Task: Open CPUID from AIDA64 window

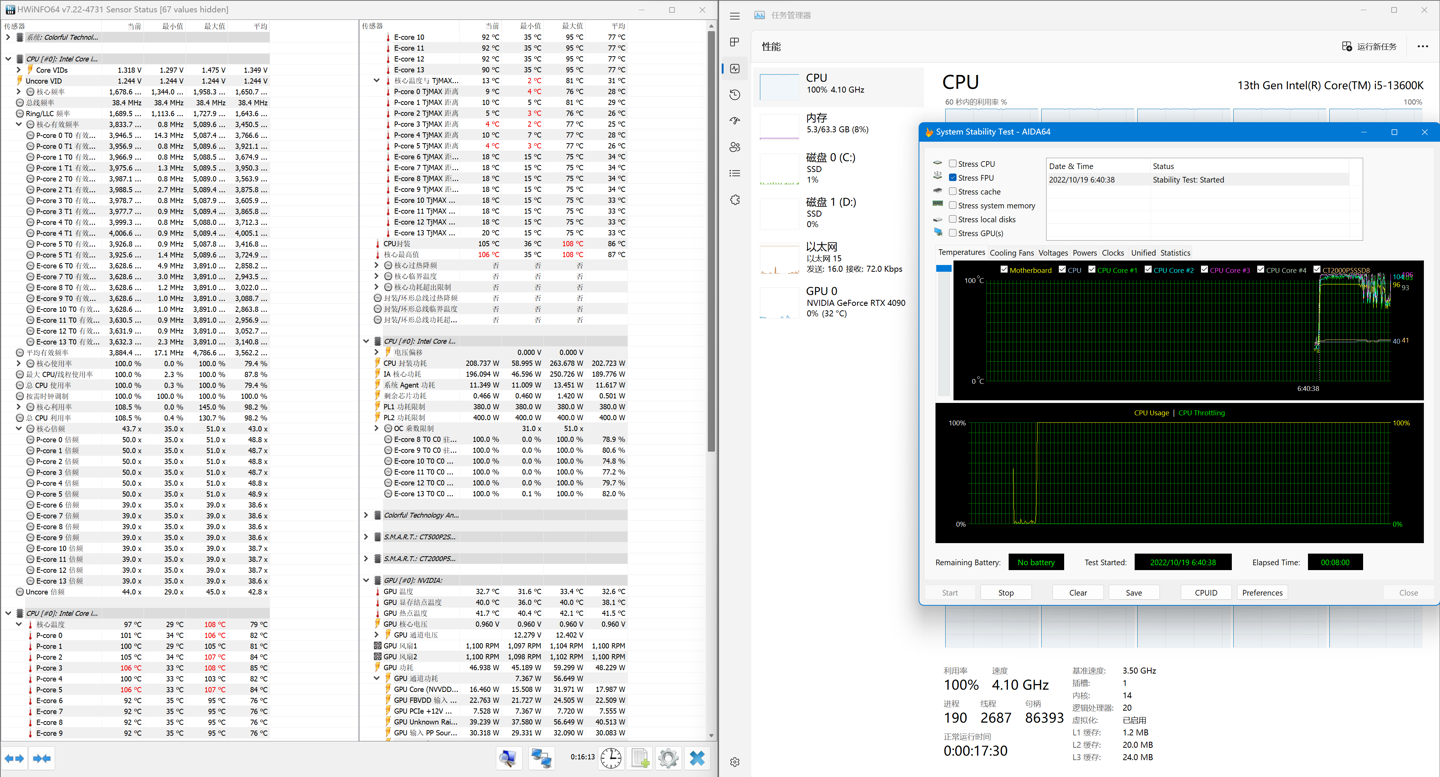Action: 1206,593
